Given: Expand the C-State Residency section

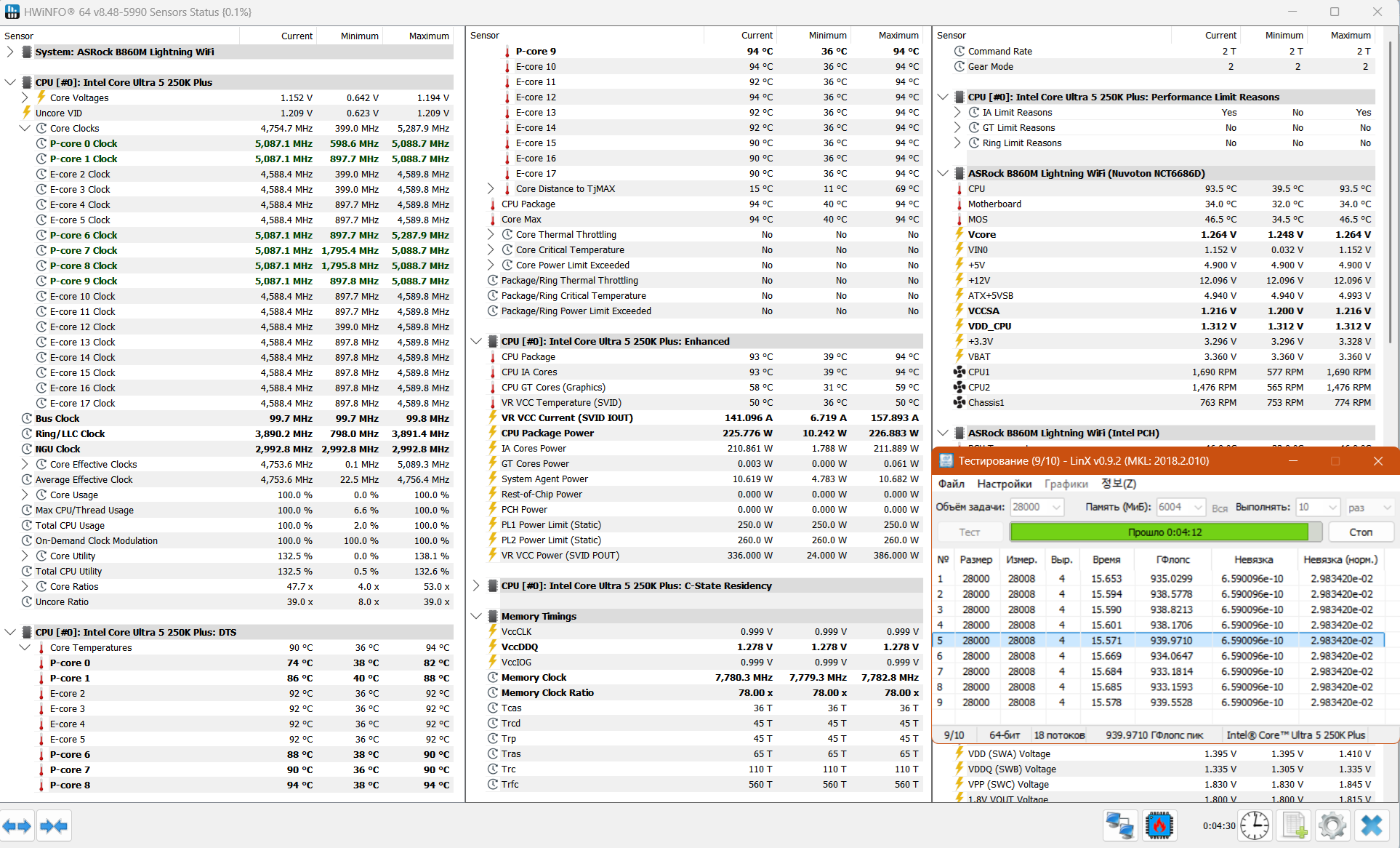Looking at the screenshot, I should 476,585.
